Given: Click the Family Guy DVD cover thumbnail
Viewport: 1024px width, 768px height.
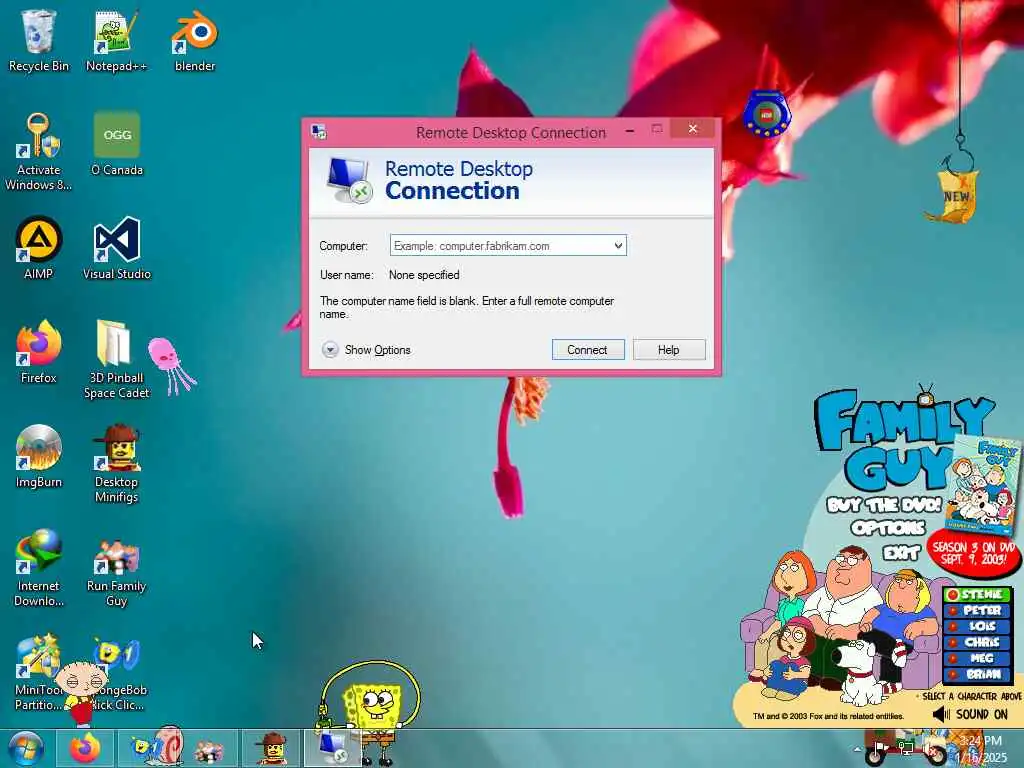Looking at the screenshot, I should coord(984,485).
